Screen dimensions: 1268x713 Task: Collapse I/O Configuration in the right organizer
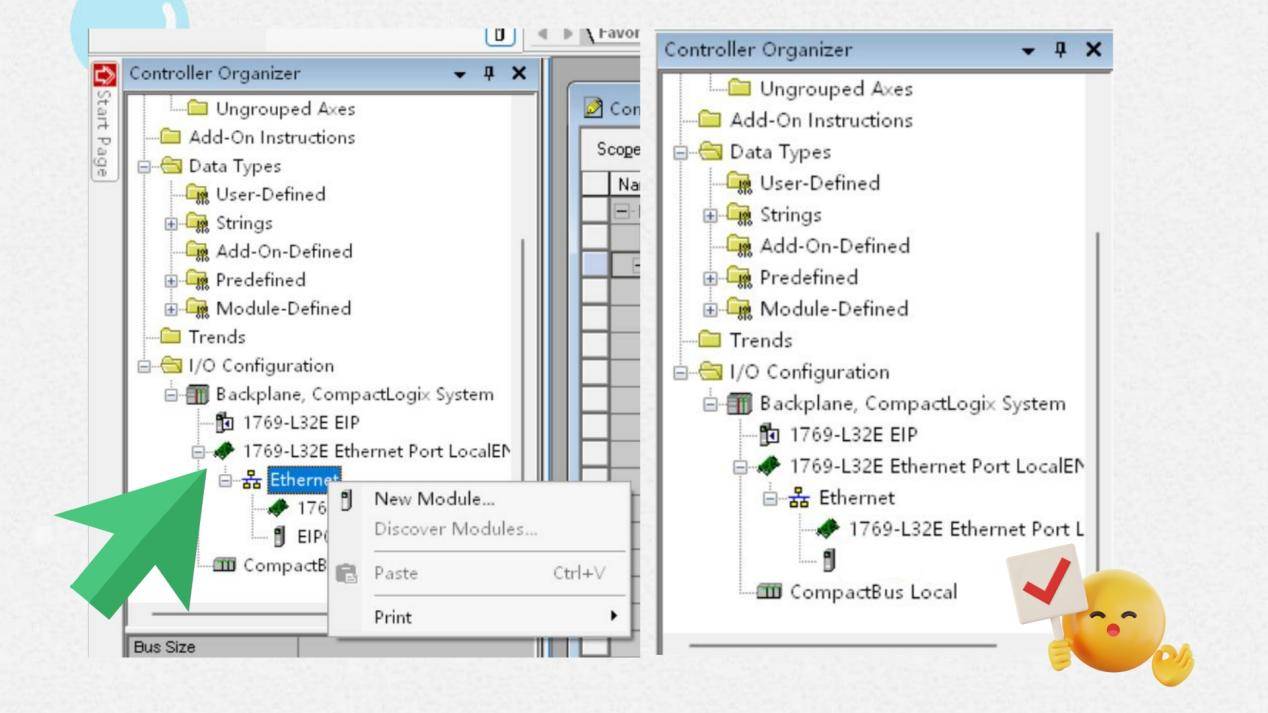(681, 373)
